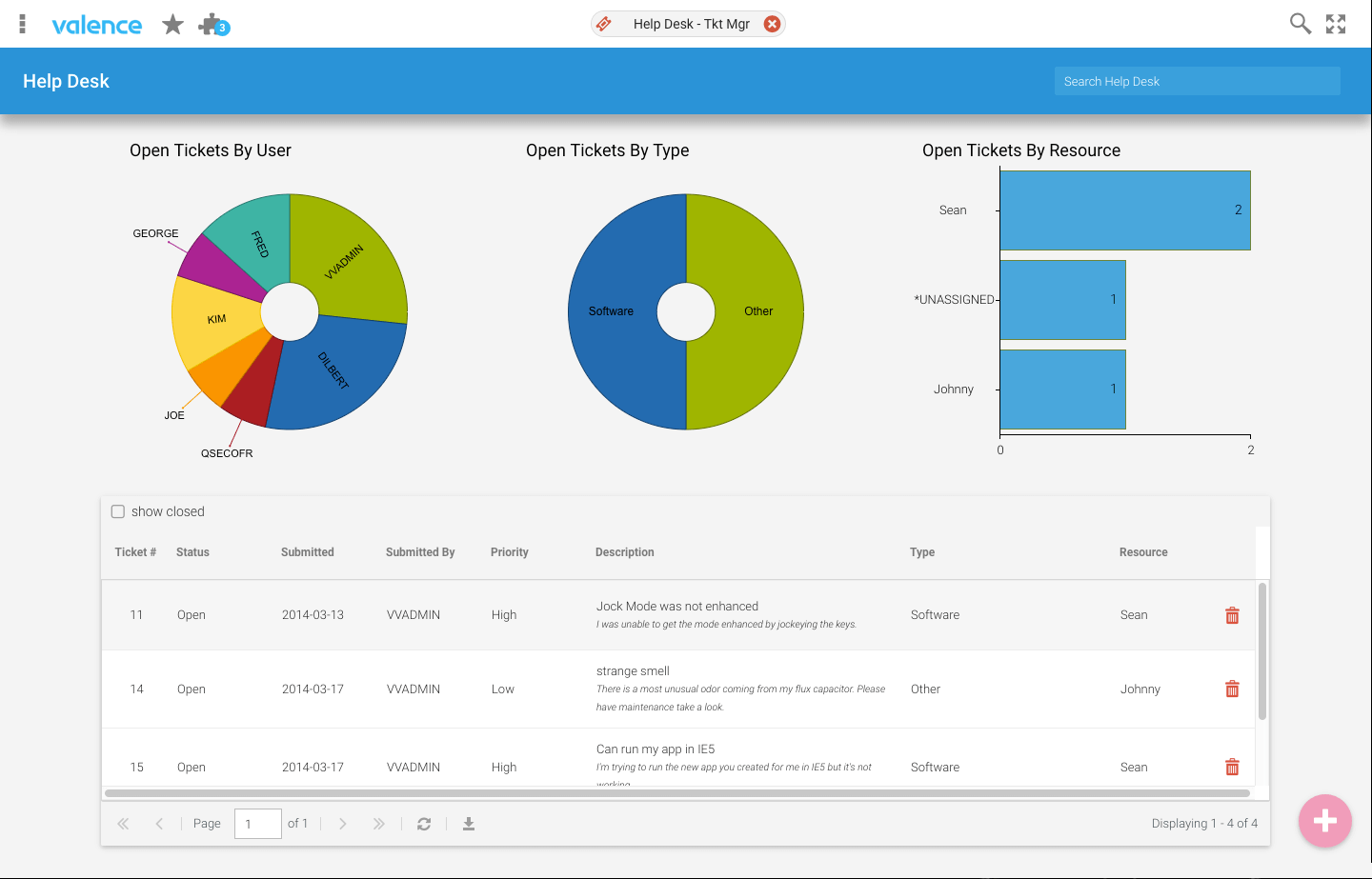Sort by the Submitted By column header
The width and height of the screenshot is (1372, 879).
point(420,552)
